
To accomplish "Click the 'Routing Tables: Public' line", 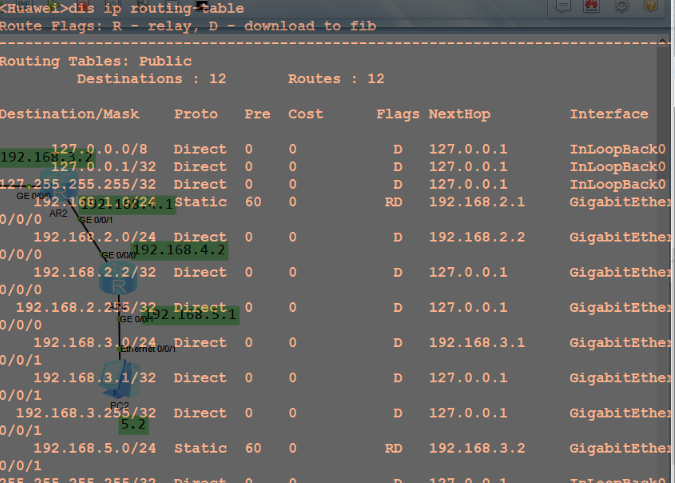I will pos(96,62).
